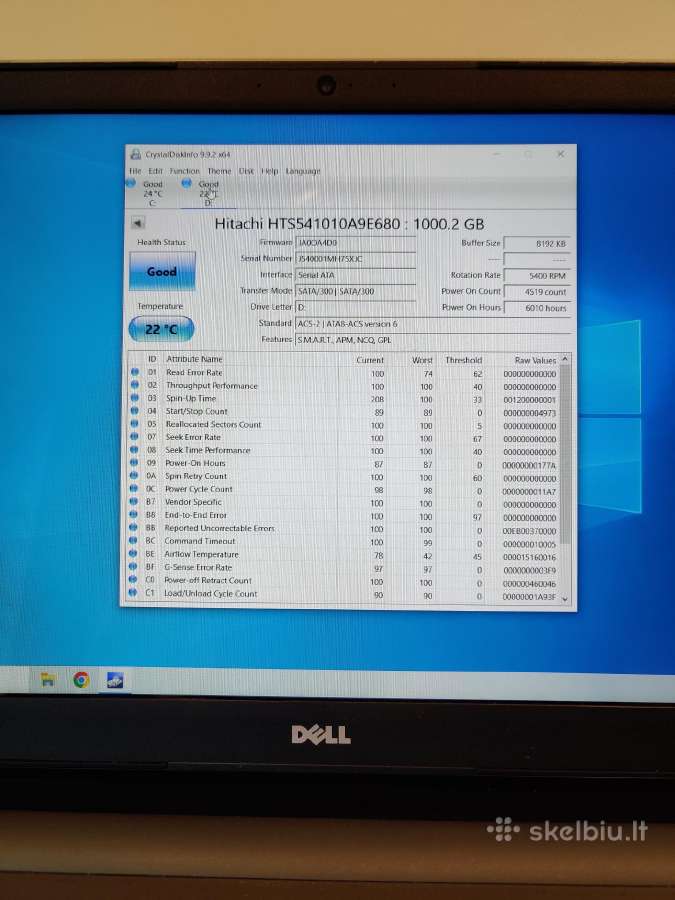675x900 pixels.
Task: Click status icon for Power-On Hours row
Action: click(x=134, y=463)
